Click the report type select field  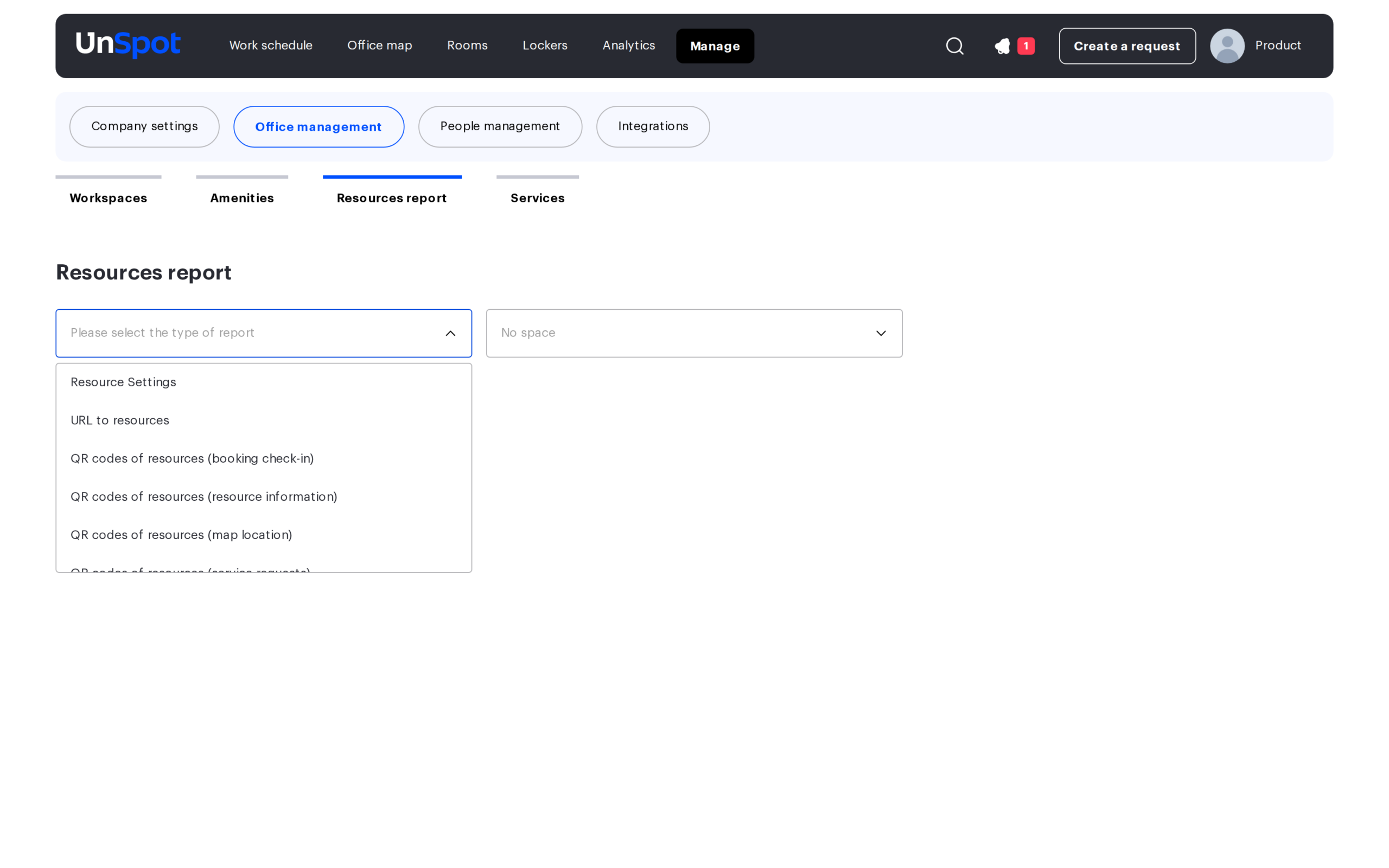(264, 334)
